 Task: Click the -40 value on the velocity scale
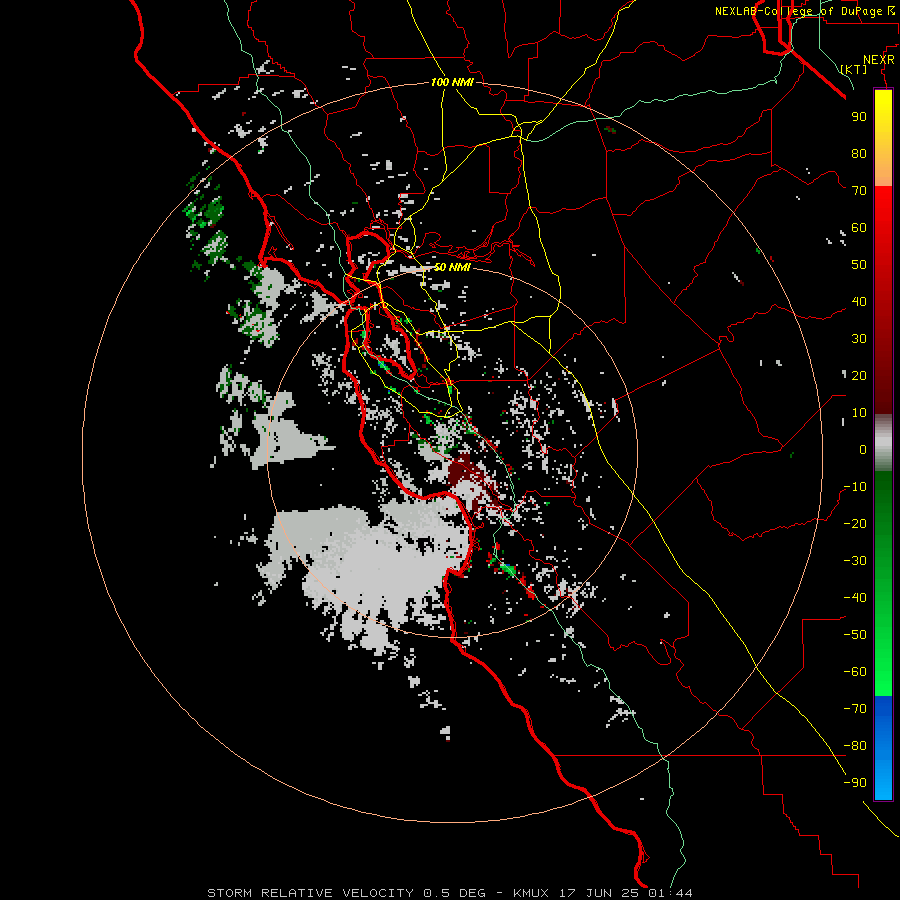click(855, 598)
